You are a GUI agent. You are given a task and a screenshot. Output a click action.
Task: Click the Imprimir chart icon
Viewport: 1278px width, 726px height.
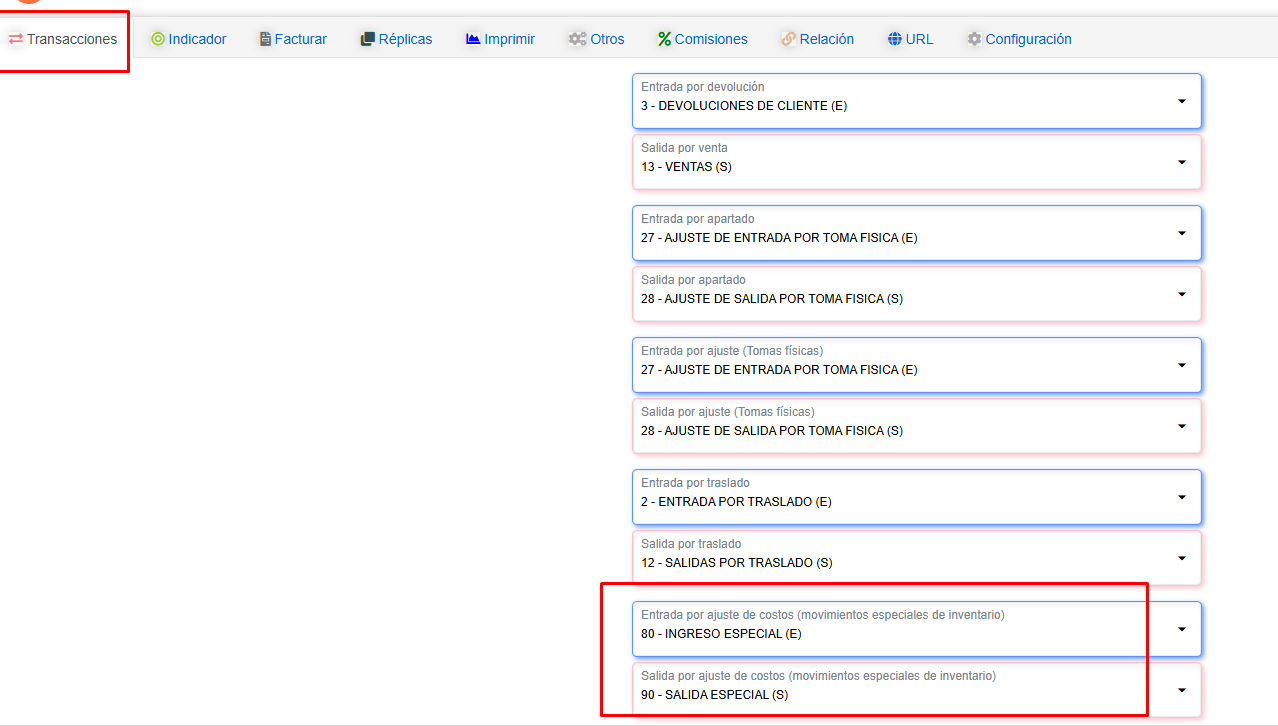[x=473, y=39]
